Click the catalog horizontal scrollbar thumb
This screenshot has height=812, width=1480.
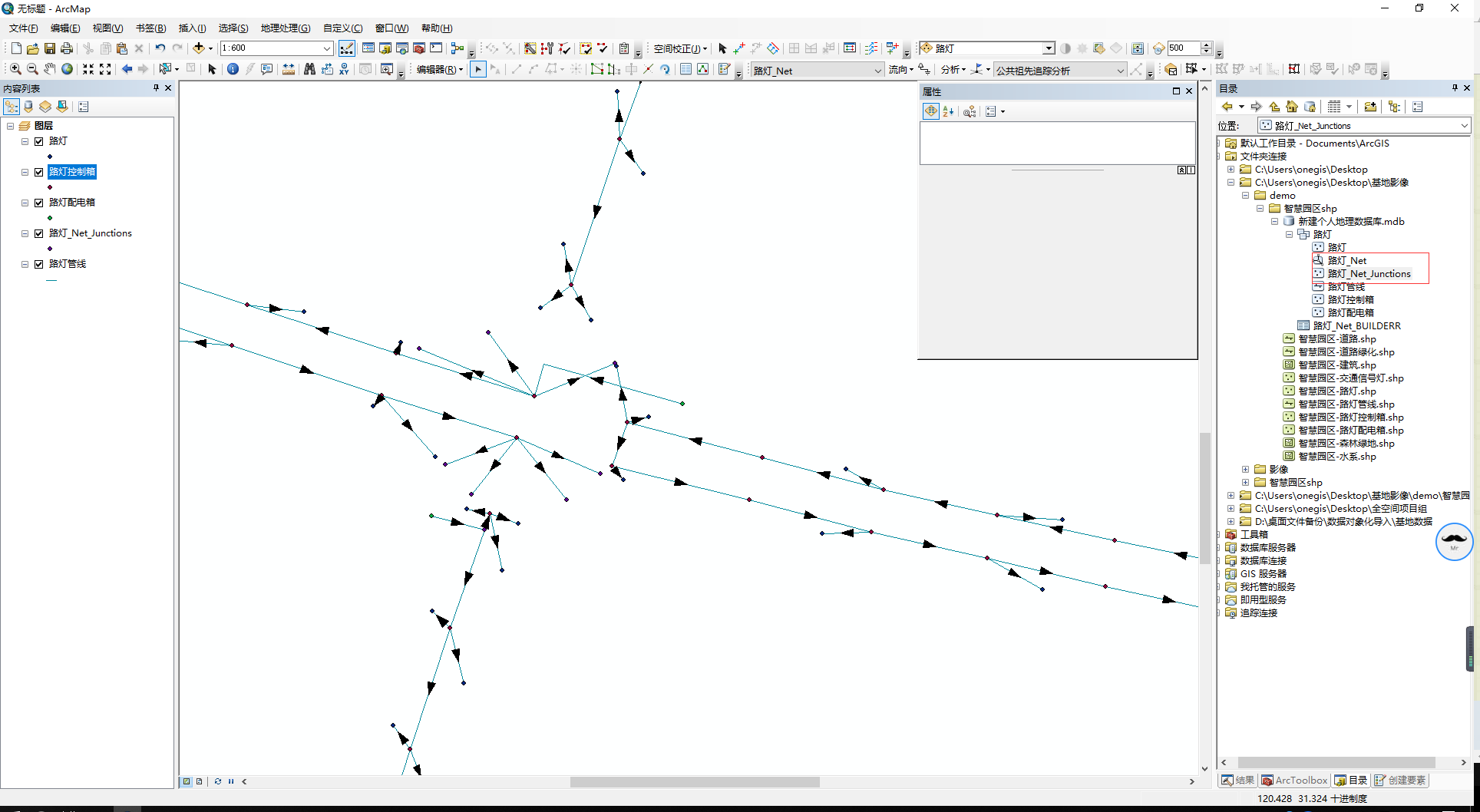click(x=1336, y=762)
